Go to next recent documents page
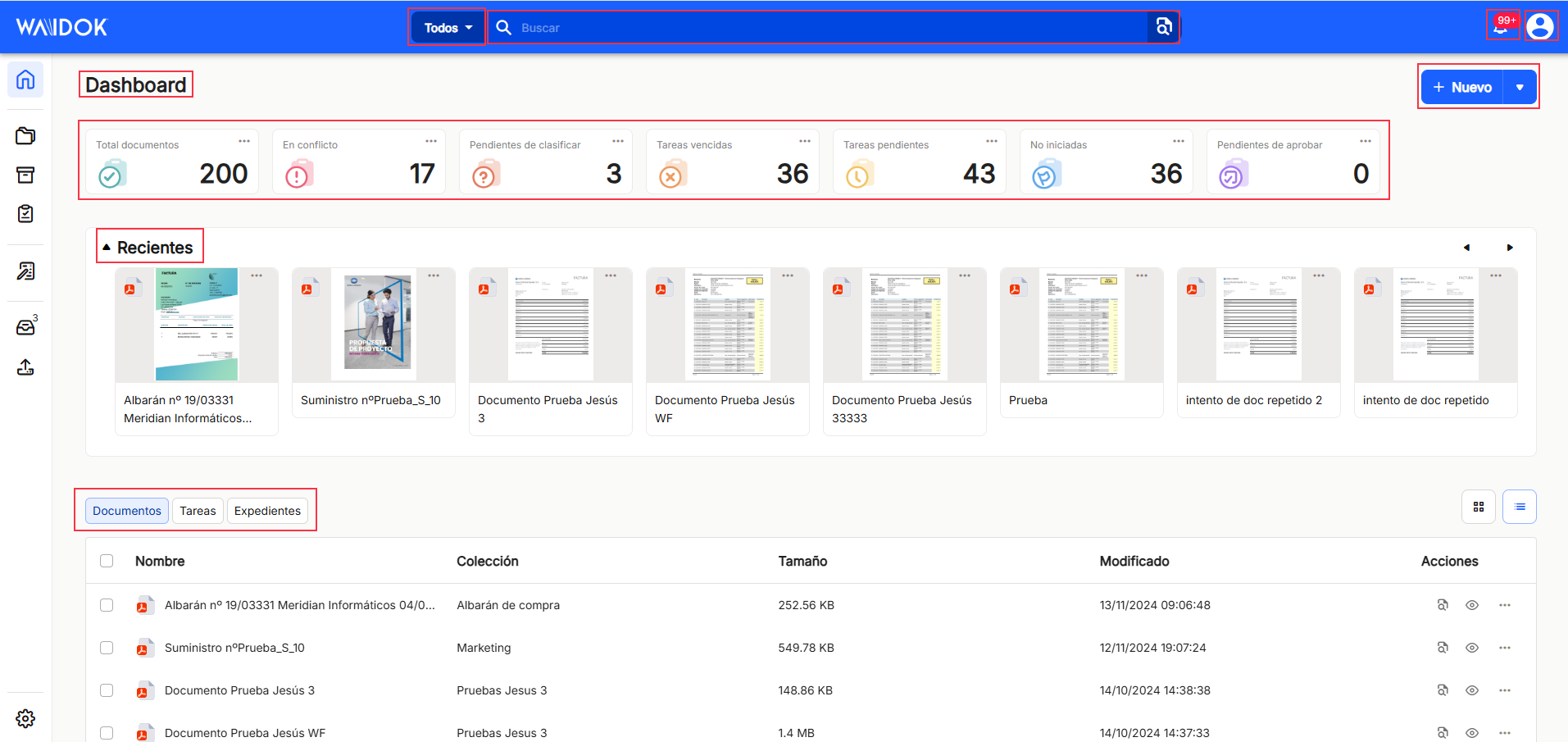Image resolution: width=1568 pixels, height=742 pixels. tap(1510, 248)
